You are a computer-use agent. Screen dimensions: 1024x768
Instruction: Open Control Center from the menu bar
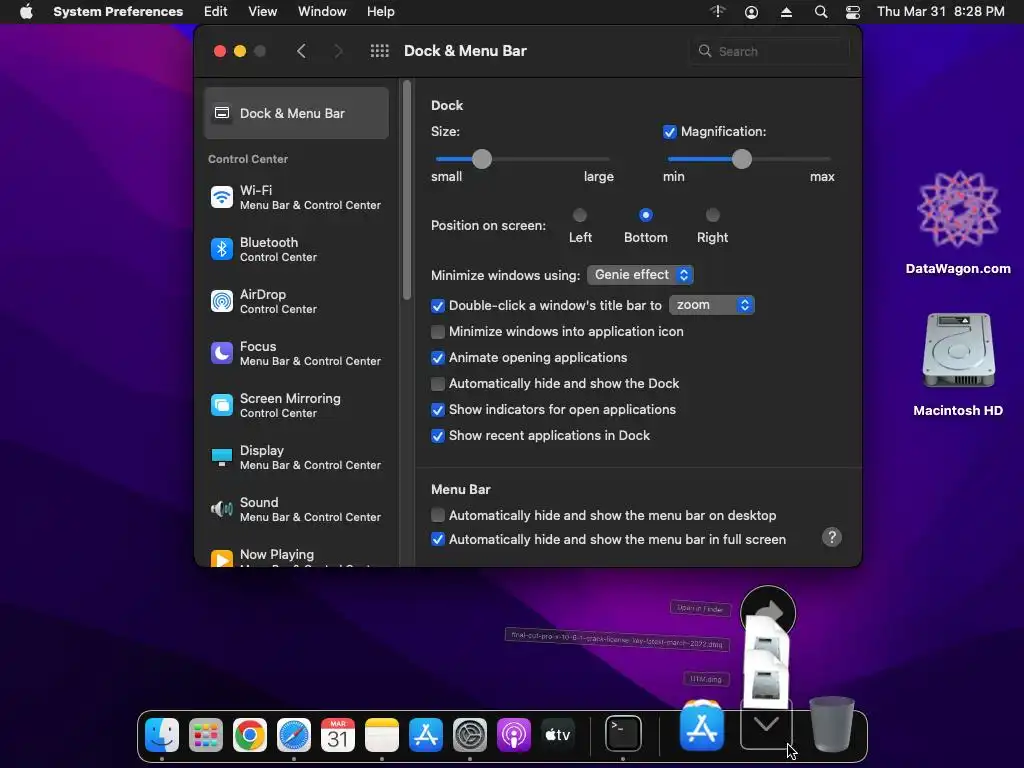[853, 12]
